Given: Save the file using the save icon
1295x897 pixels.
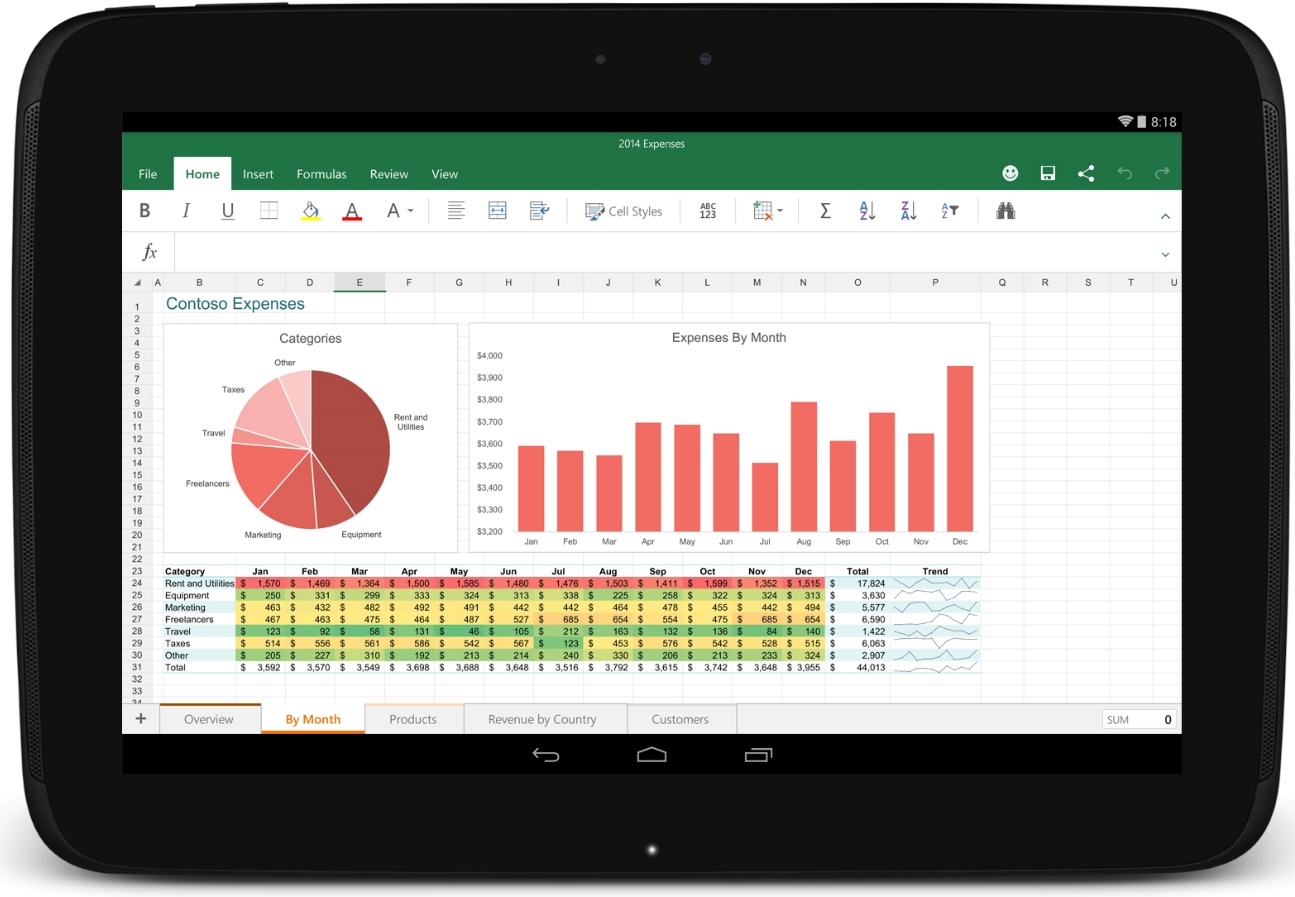Looking at the screenshot, I should [1047, 172].
